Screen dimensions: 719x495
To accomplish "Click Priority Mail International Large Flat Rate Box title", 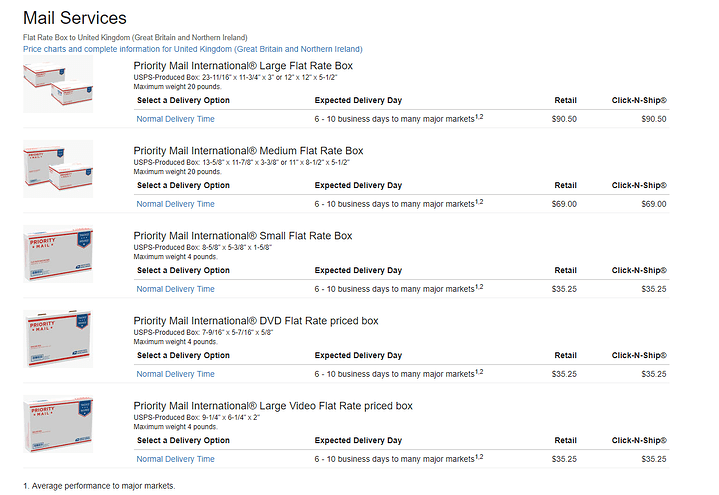I will (243, 66).
